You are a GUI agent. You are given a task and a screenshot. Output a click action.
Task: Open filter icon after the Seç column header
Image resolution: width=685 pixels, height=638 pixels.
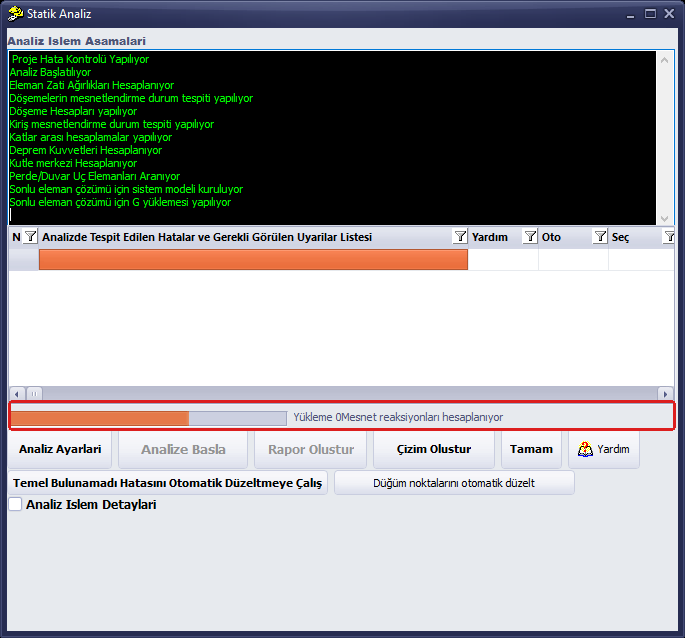point(669,237)
